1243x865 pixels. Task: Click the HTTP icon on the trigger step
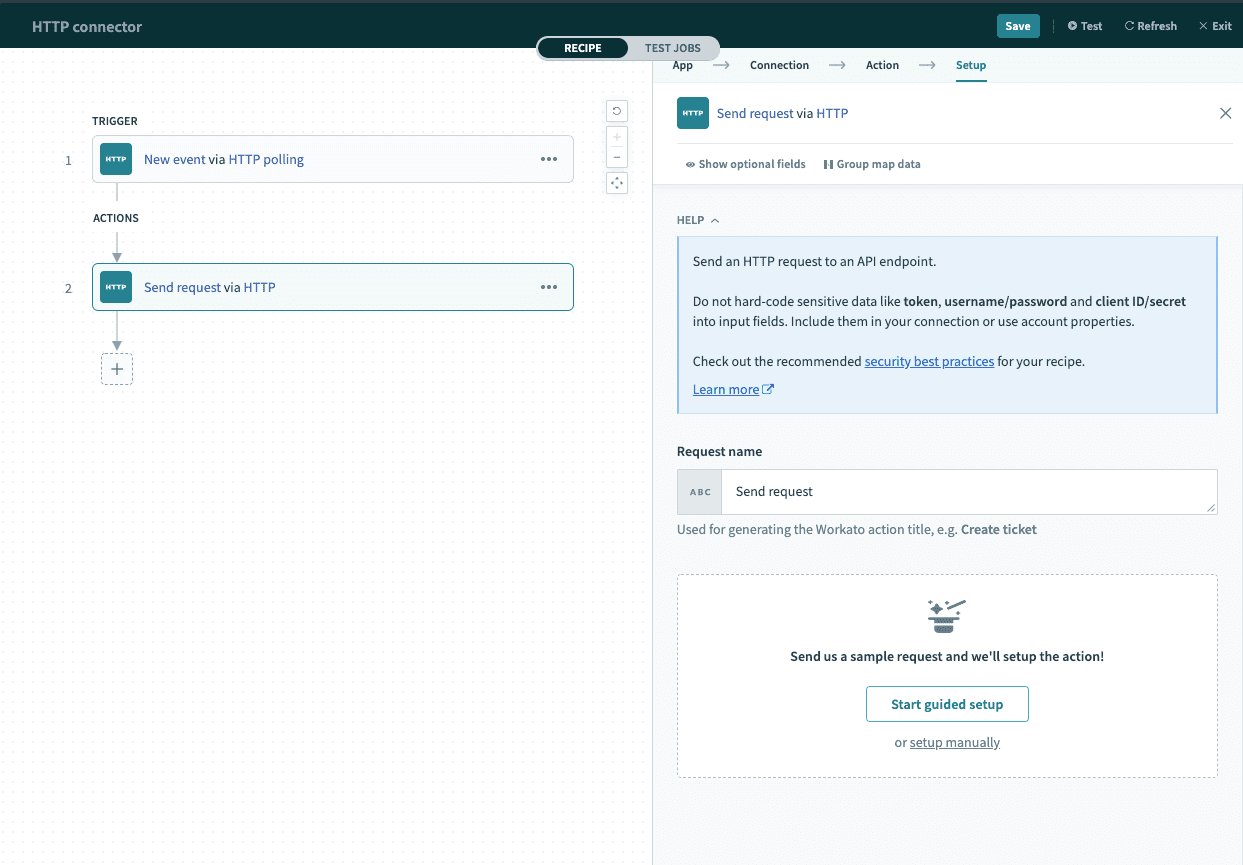(x=115, y=159)
